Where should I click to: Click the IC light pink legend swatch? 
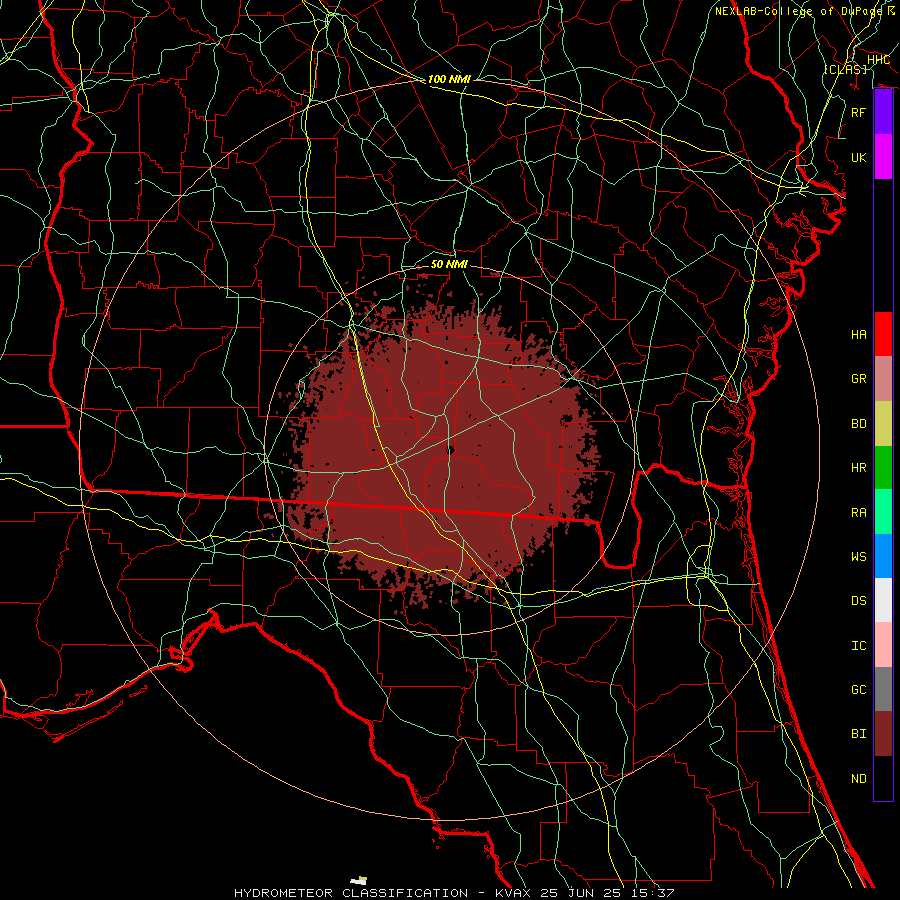coord(883,645)
